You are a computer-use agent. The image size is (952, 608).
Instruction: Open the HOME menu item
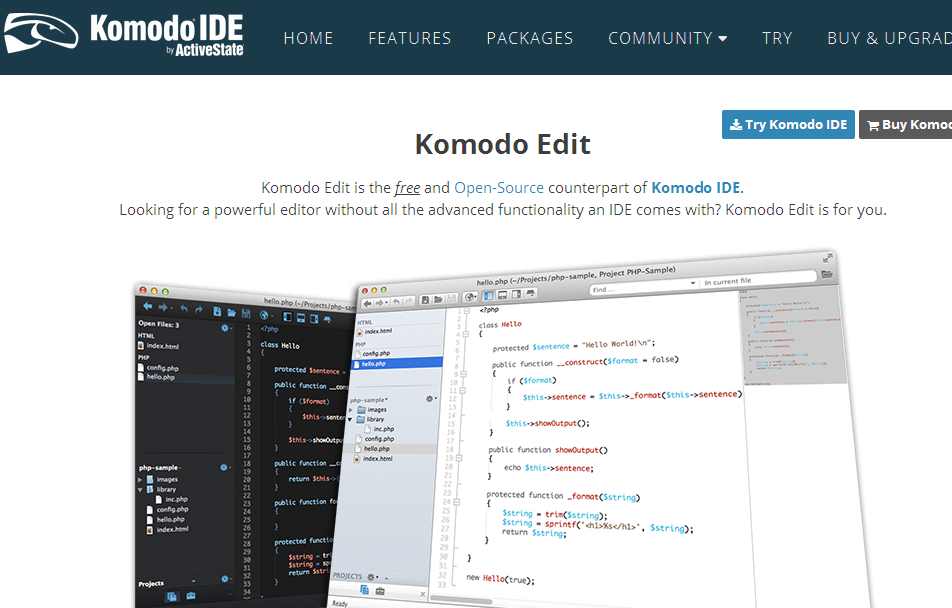(x=308, y=38)
